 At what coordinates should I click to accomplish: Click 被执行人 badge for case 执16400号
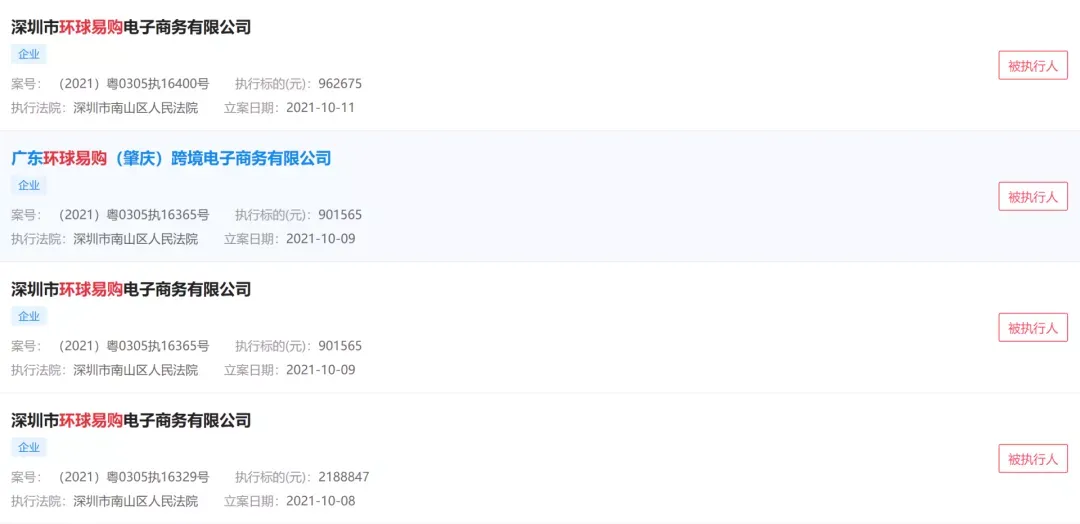(1032, 65)
